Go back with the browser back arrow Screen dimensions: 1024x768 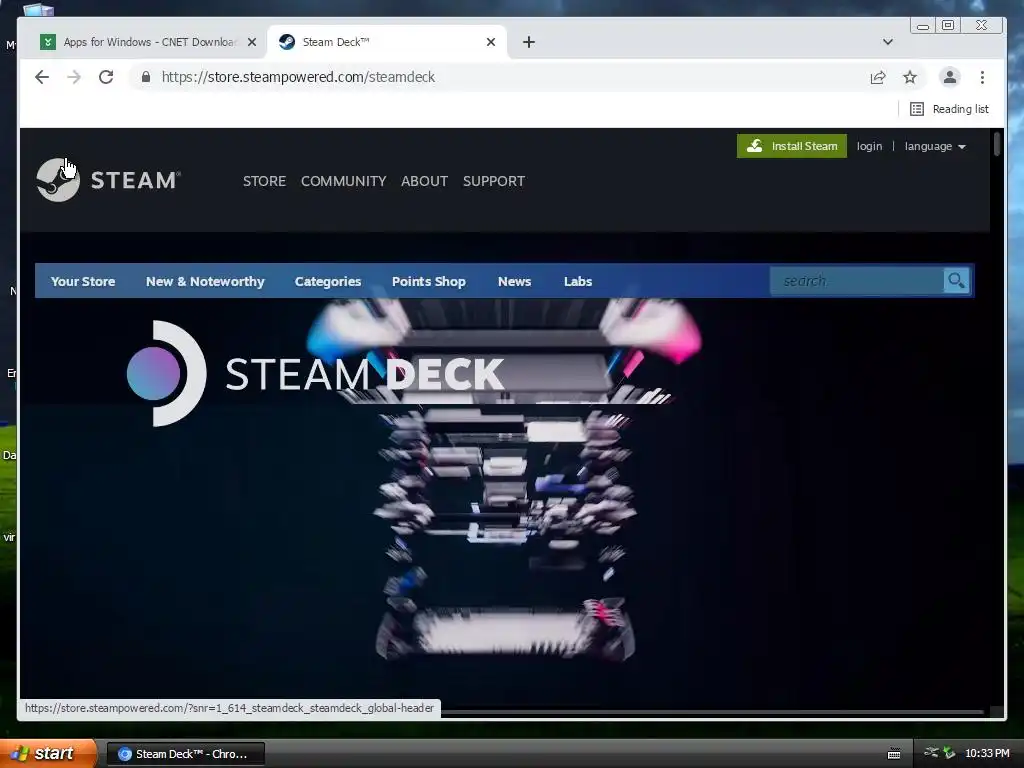point(42,77)
